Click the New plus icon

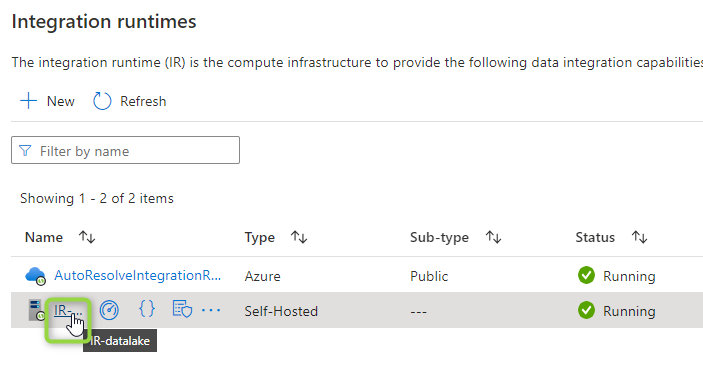coord(28,101)
